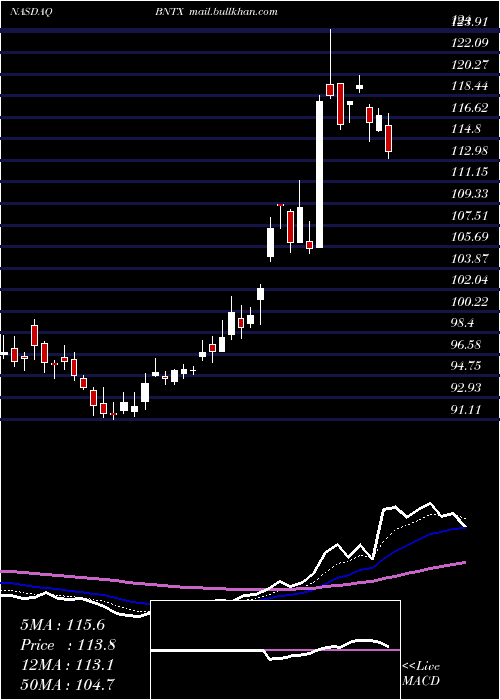Click the 103.87 price axis label
Image resolution: width=500 pixels, height=700 pixels.
(469, 258)
